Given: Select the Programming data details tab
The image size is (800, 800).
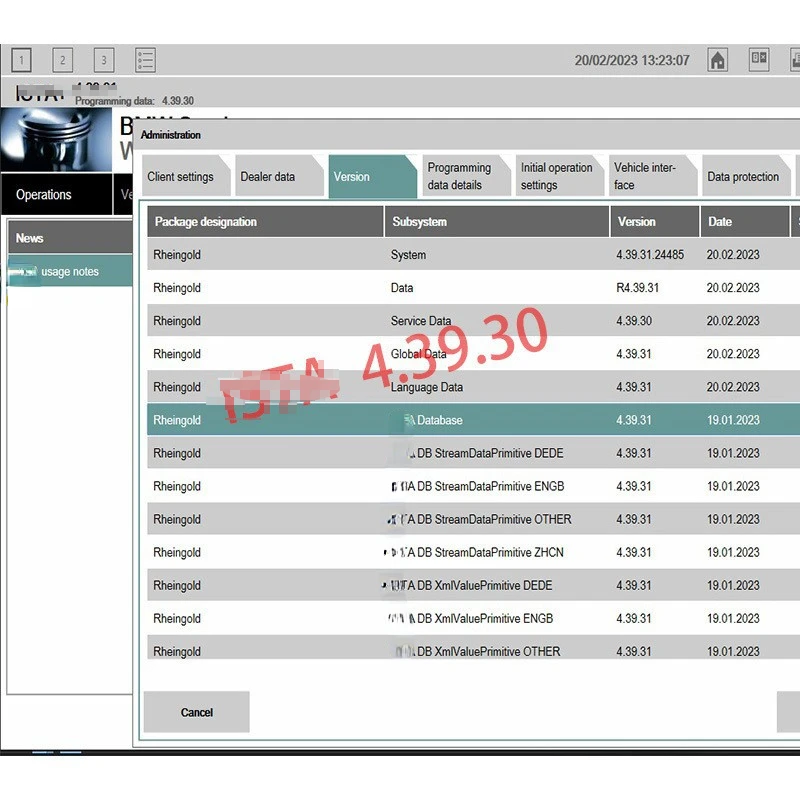Looking at the screenshot, I should click(465, 176).
